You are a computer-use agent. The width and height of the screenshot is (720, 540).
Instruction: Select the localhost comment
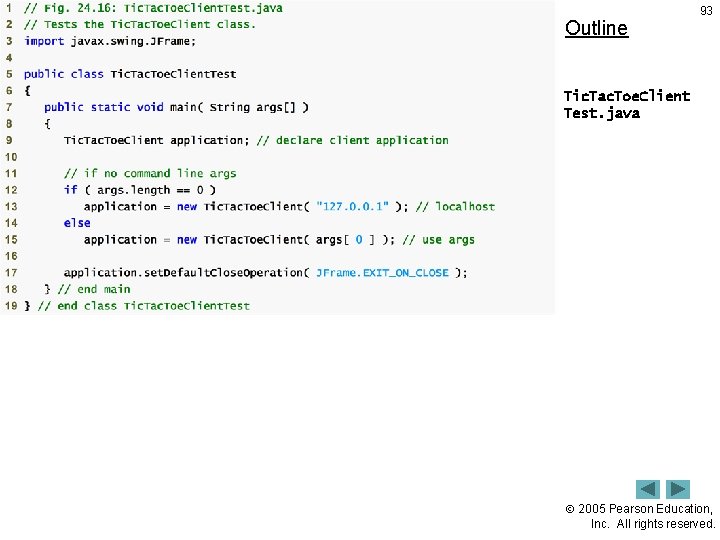click(x=456, y=207)
